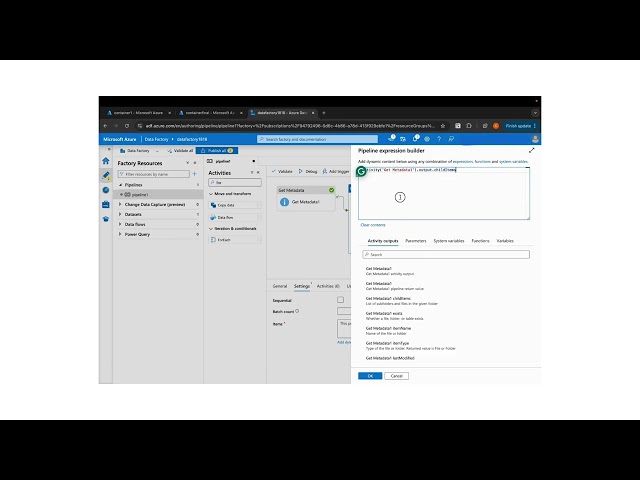Open Azure settings gear icon
The image size is (640, 480).
click(x=427, y=139)
